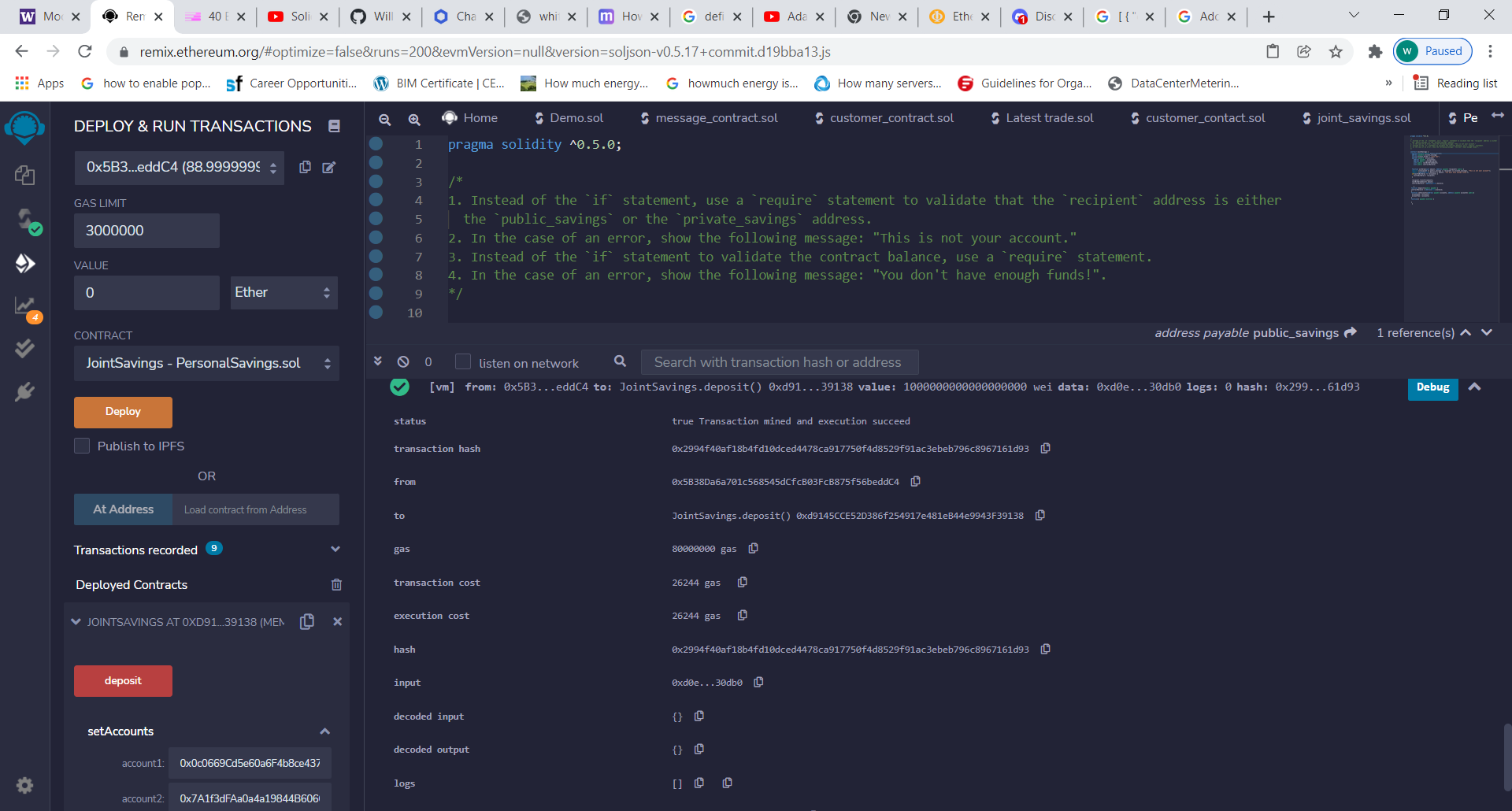Screen dimensions: 1512x811
Task: Click the orange Deploy button
Action: 123,412
